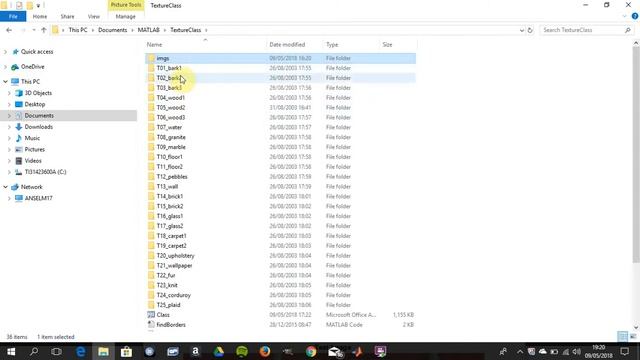The height and width of the screenshot is (360, 640).
Task: Click the volume speaker tray icon
Action: (x=576, y=351)
